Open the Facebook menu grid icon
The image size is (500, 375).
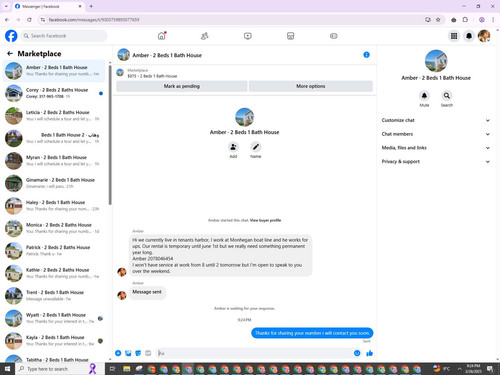tap(454, 36)
